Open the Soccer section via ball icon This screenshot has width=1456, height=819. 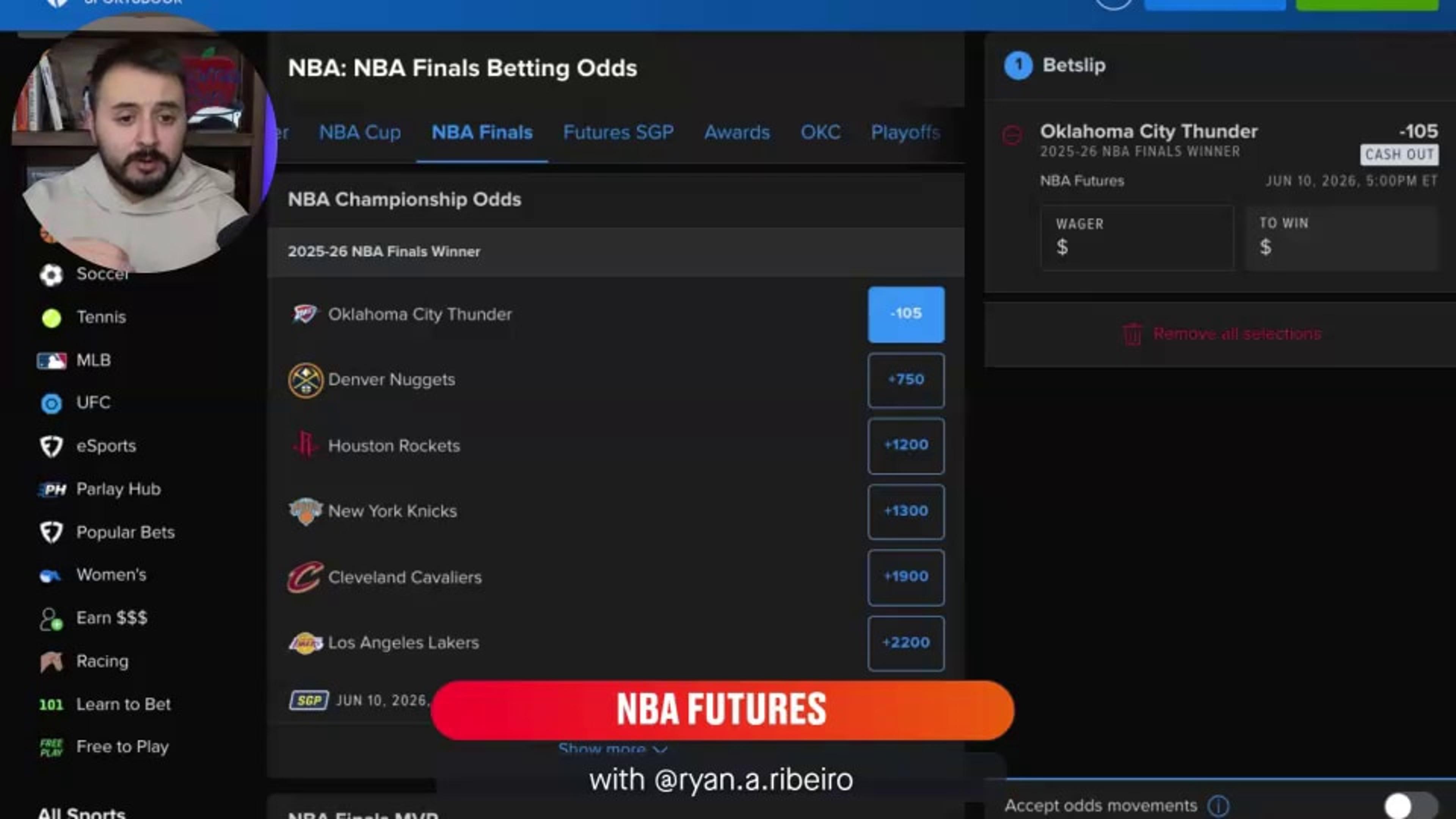coord(51,275)
